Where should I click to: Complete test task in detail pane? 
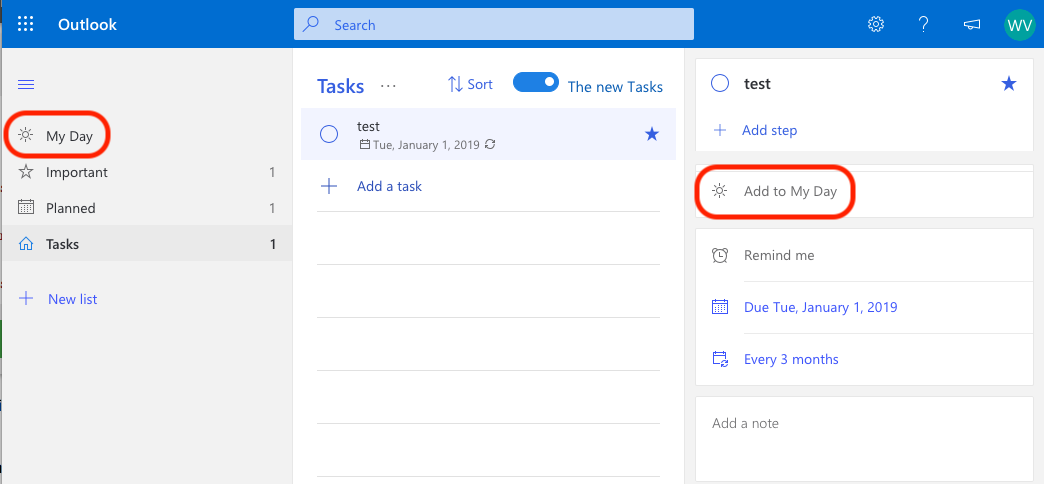720,83
